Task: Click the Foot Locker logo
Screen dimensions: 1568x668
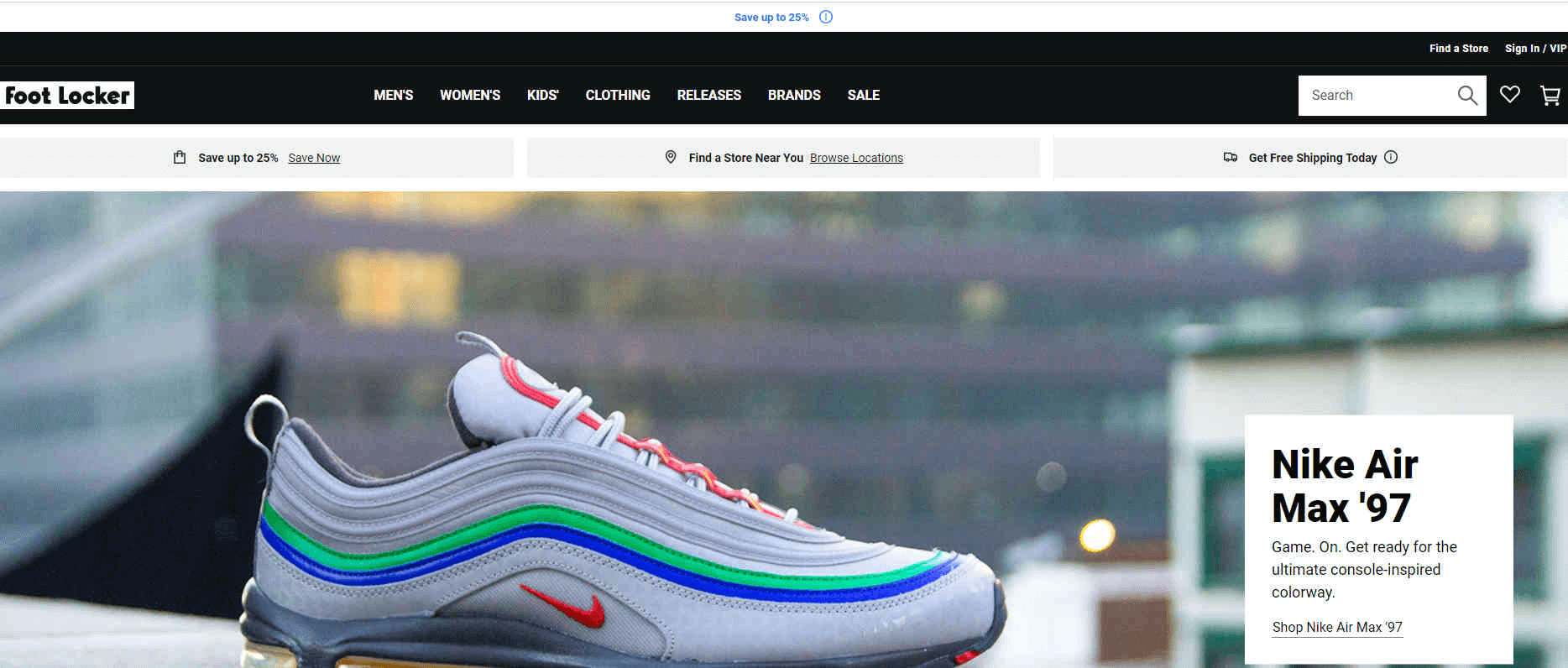Action: tap(67, 96)
